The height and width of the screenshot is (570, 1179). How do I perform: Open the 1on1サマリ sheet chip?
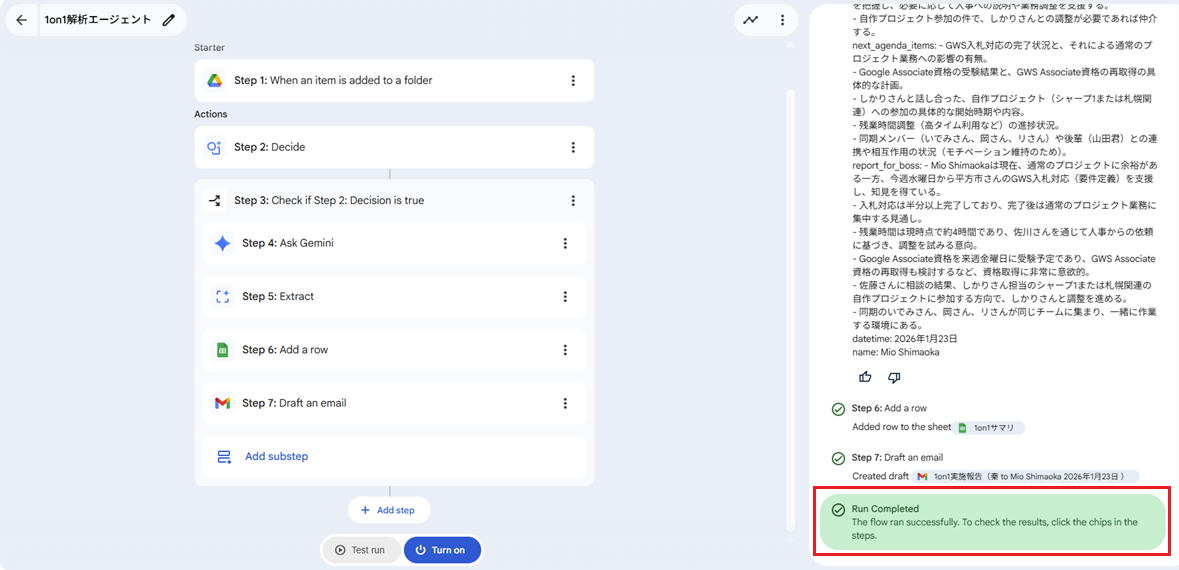[x=988, y=427]
